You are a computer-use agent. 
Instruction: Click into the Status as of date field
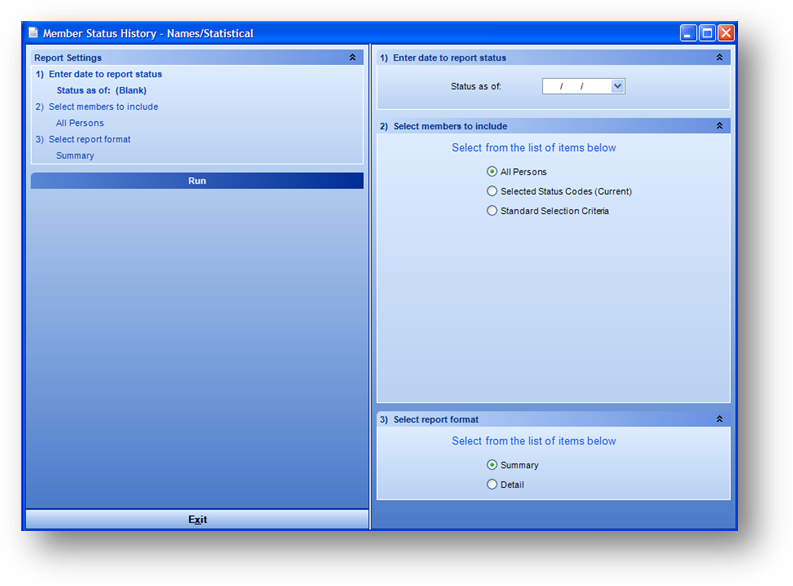point(576,87)
